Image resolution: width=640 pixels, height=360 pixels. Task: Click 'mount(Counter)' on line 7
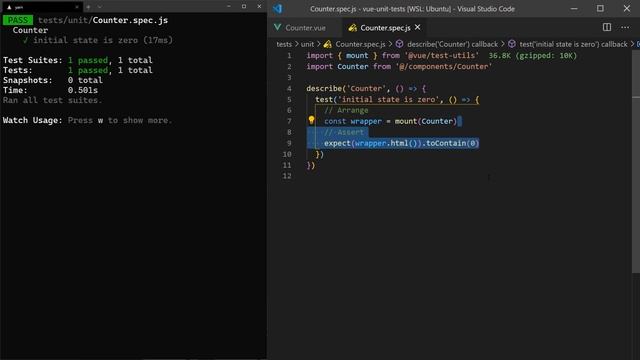426,121
